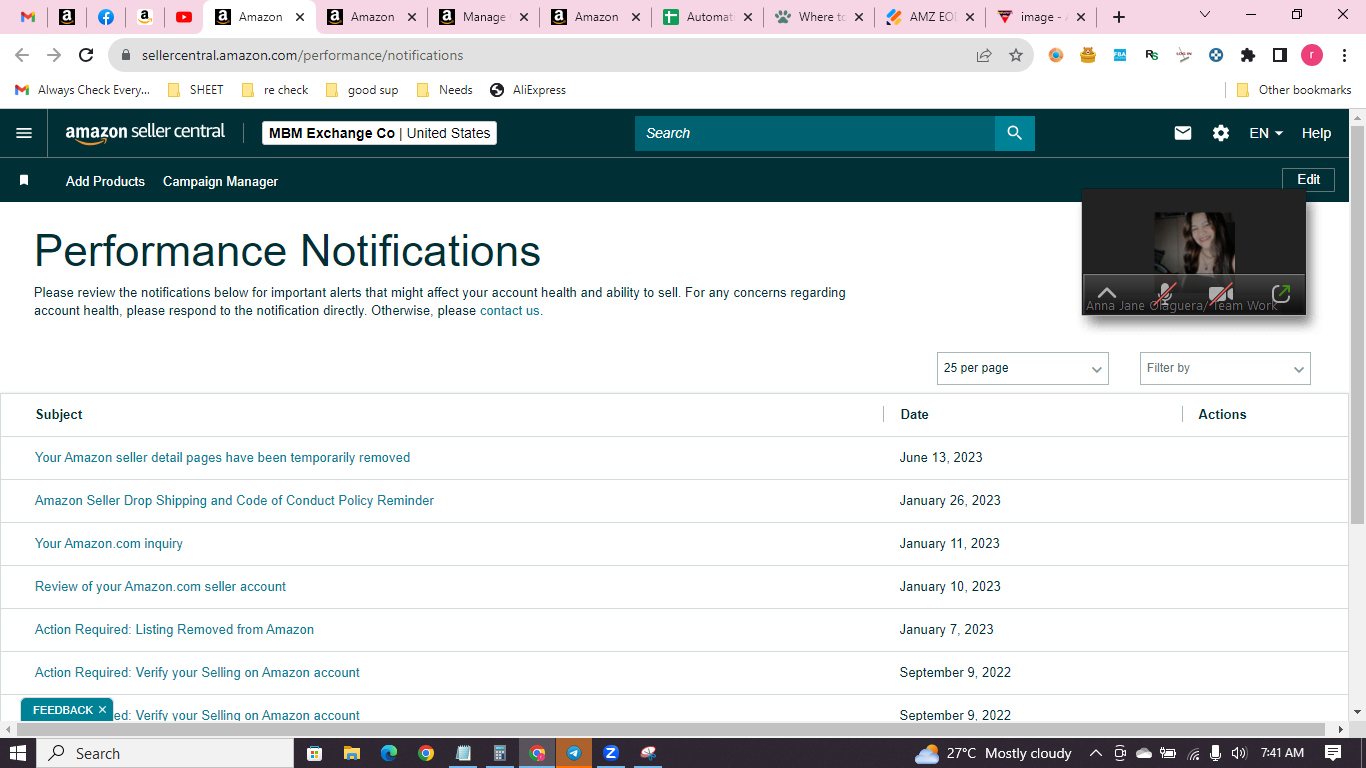Click the Amazon Seller Central logo
Viewport: 1366px width, 768px height.
[146, 133]
